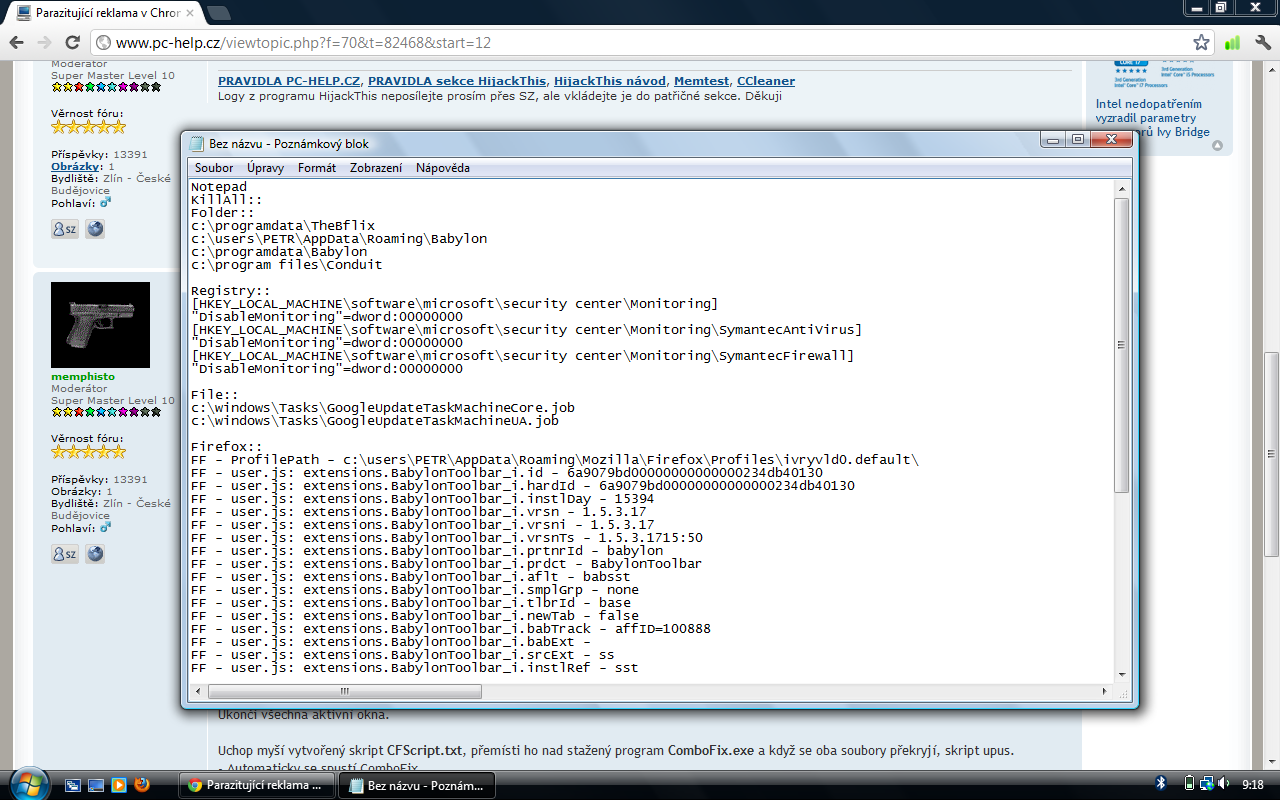This screenshot has height=800, width=1280.
Task: Click the KillAll:: line in Notepad
Action: (227, 200)
